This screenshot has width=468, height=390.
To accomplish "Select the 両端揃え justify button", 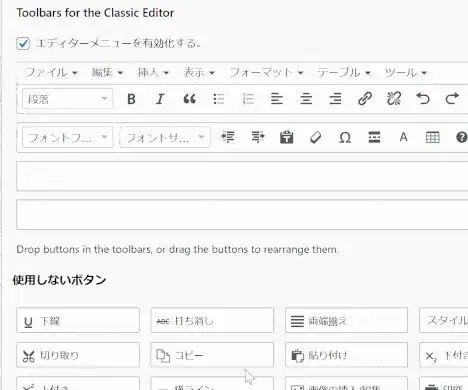I will (x=346, y=321).
